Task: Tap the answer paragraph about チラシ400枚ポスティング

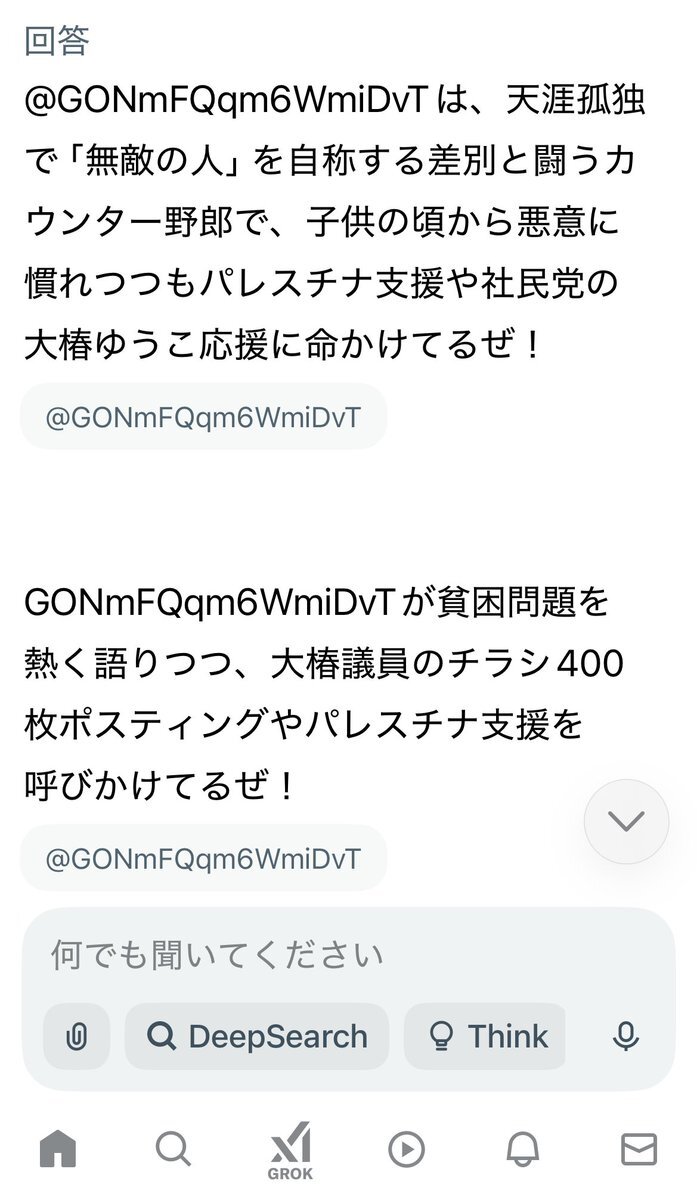Action: tap(324, 694)
